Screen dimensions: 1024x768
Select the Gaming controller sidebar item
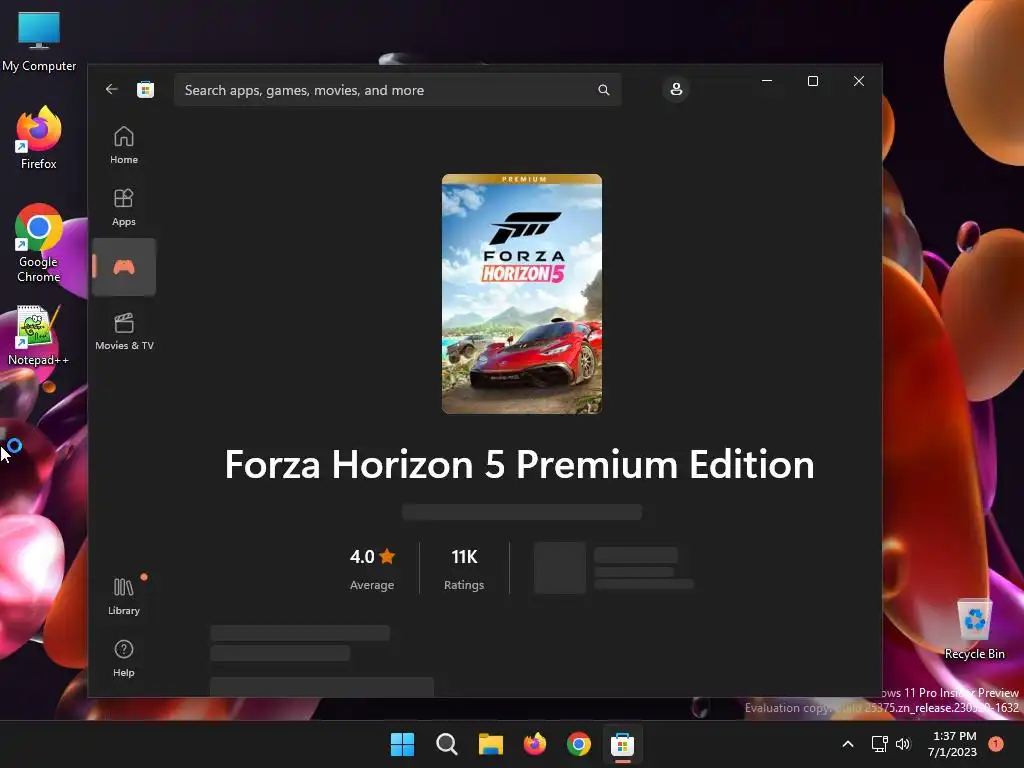tap(124, 267)
